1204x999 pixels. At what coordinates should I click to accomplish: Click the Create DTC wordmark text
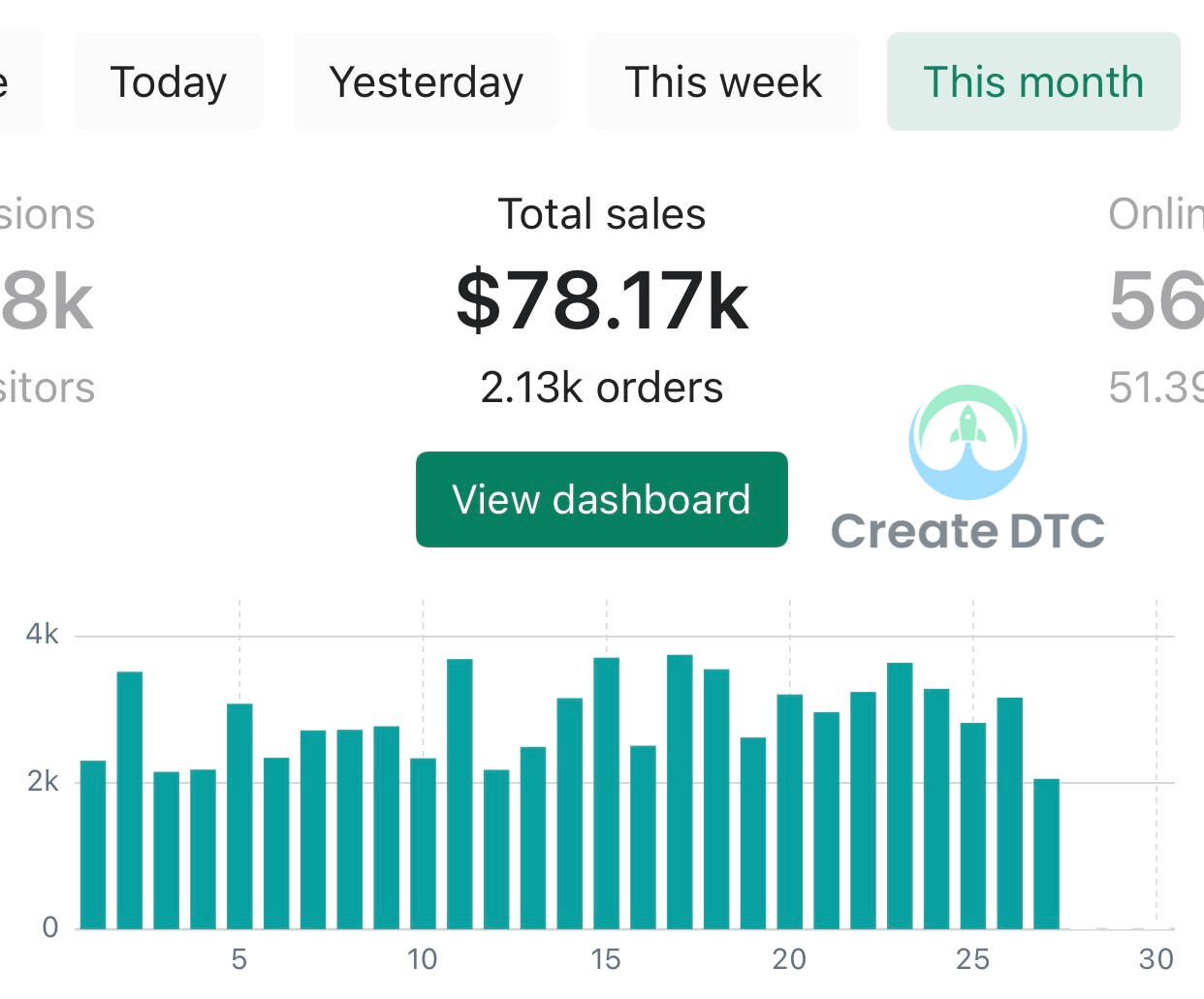(x=967, y=531)
